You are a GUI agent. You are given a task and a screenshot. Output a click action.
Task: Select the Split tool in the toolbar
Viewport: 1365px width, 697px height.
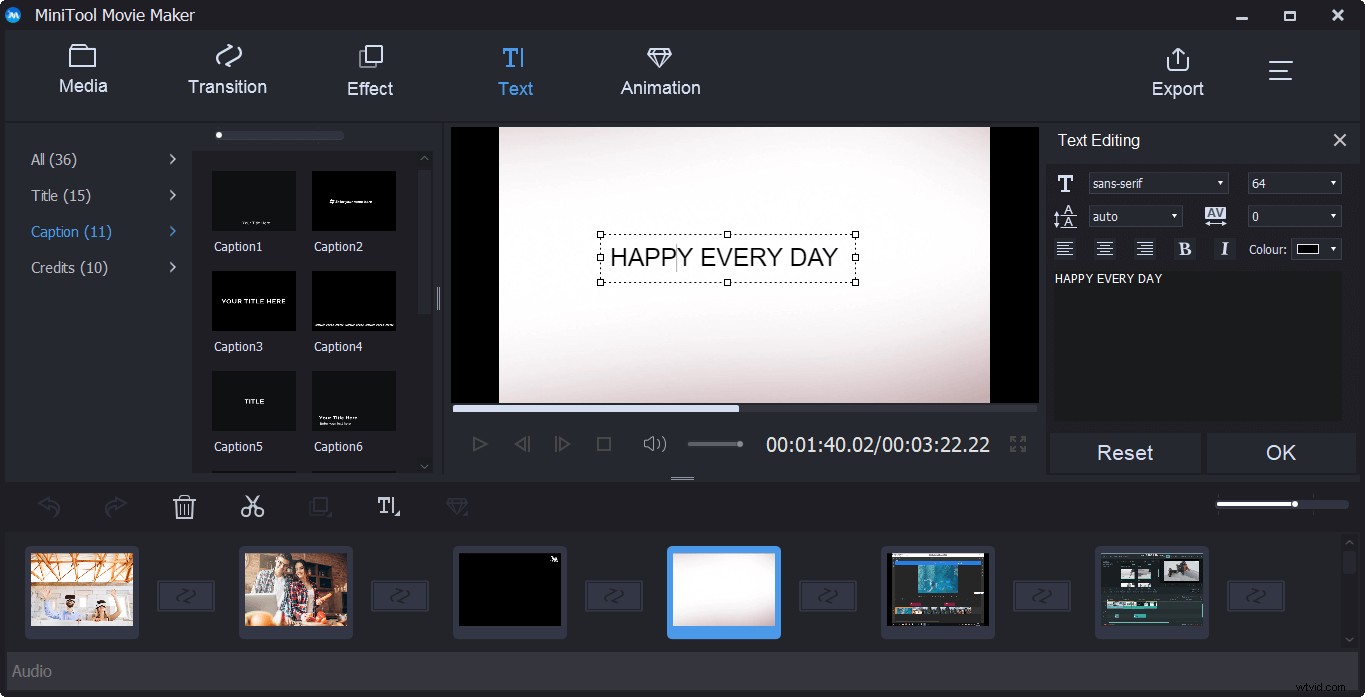click(x=252, y=507)
